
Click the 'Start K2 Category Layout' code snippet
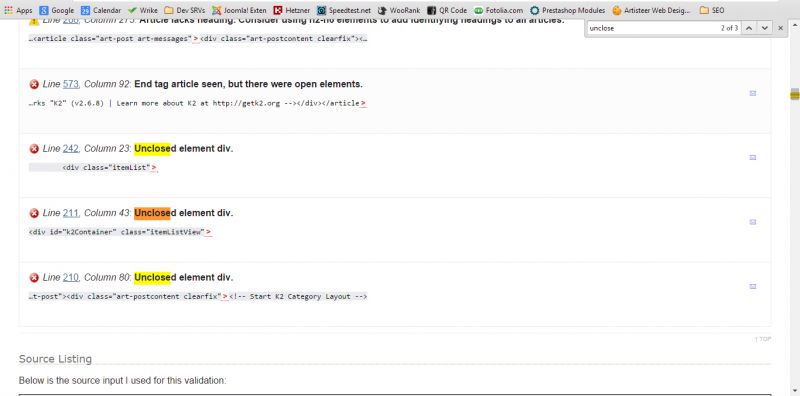tap(198, 296)
